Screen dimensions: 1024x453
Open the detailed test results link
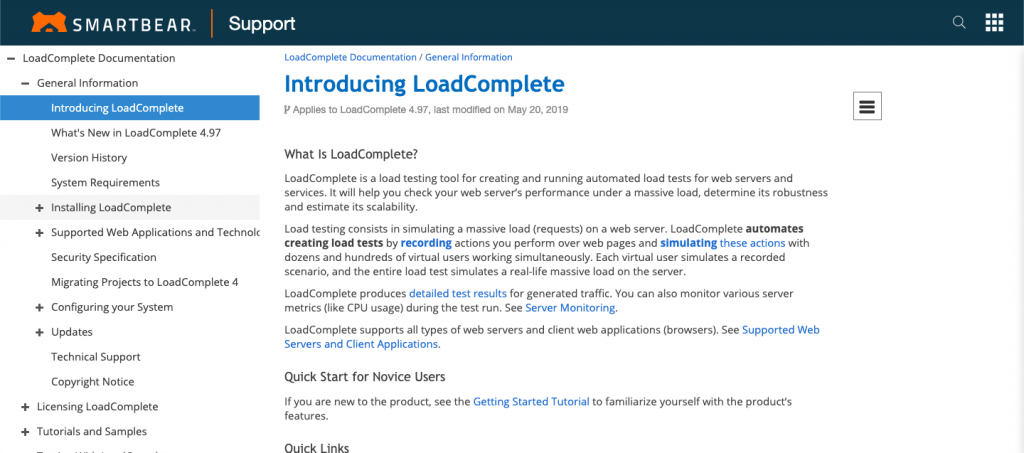point(458,293)
